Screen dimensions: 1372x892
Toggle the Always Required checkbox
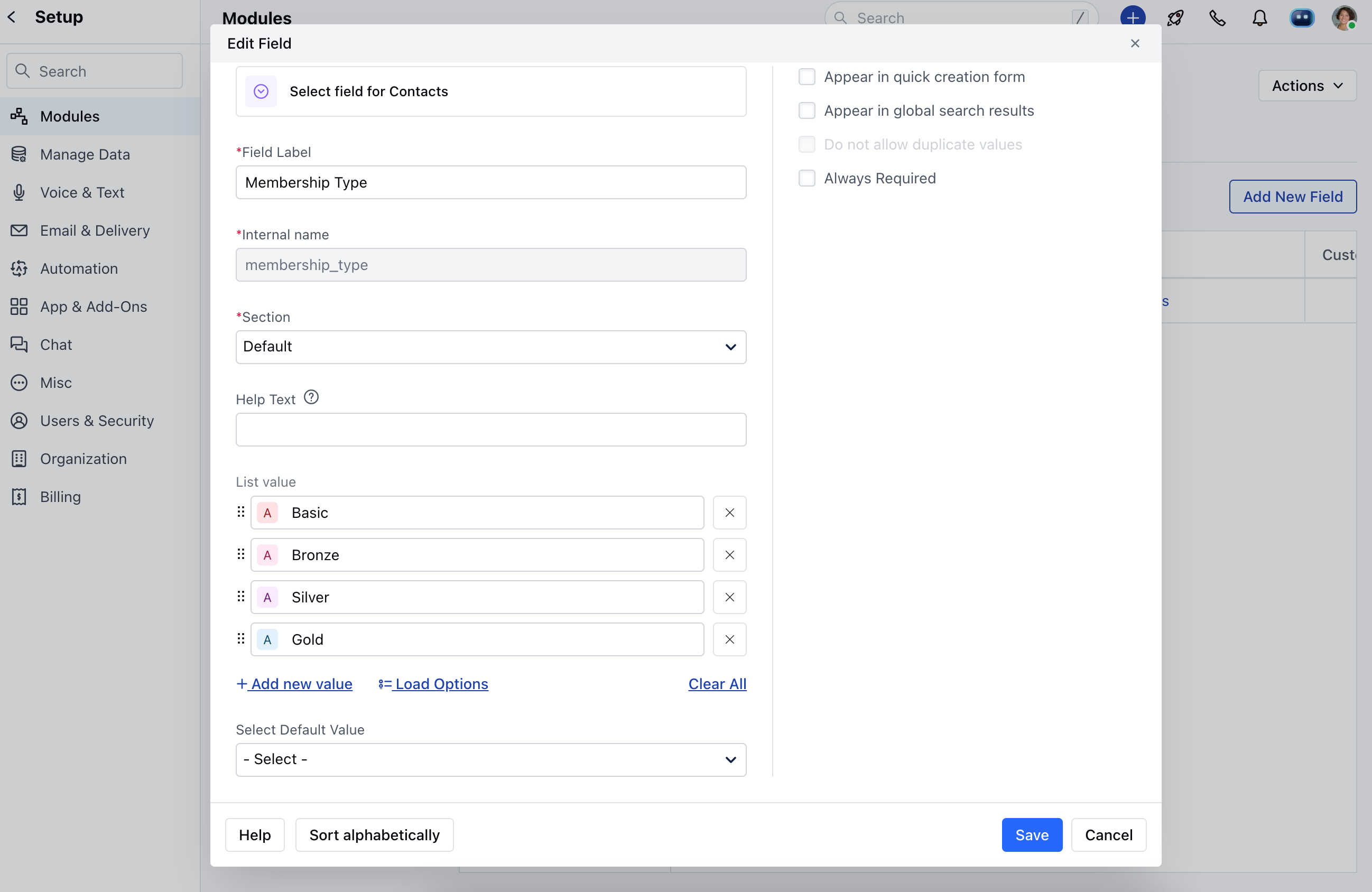click(x=806, y=179)
